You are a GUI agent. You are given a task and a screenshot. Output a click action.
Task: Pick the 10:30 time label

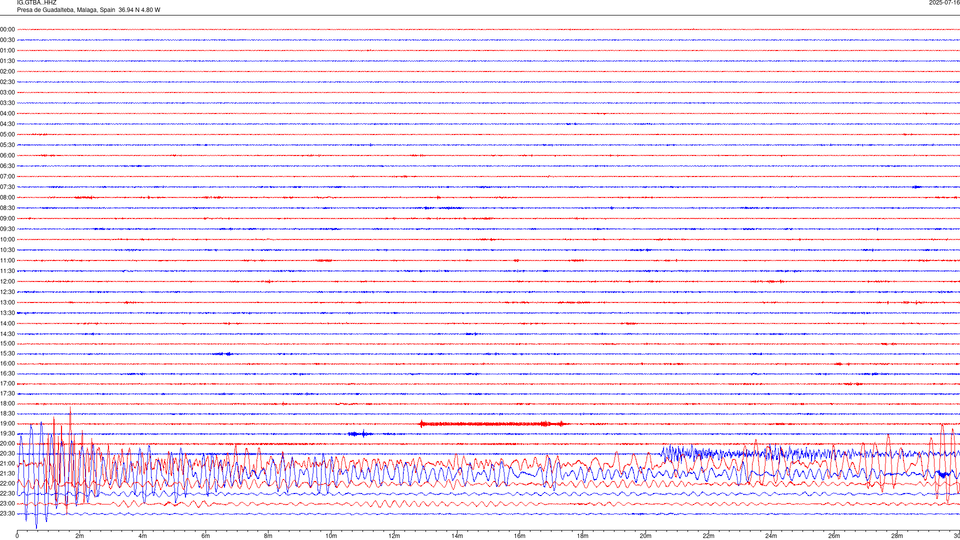(7, 250)
